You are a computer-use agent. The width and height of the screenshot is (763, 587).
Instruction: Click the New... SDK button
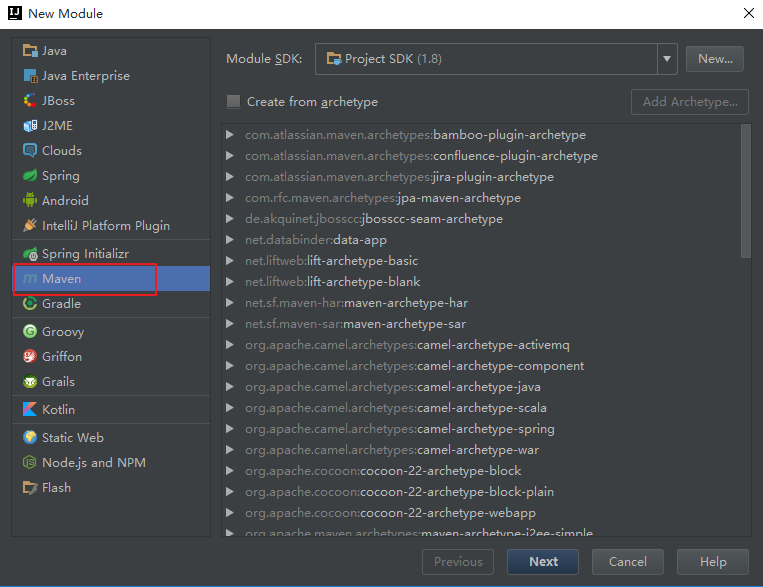coord(715,59)
